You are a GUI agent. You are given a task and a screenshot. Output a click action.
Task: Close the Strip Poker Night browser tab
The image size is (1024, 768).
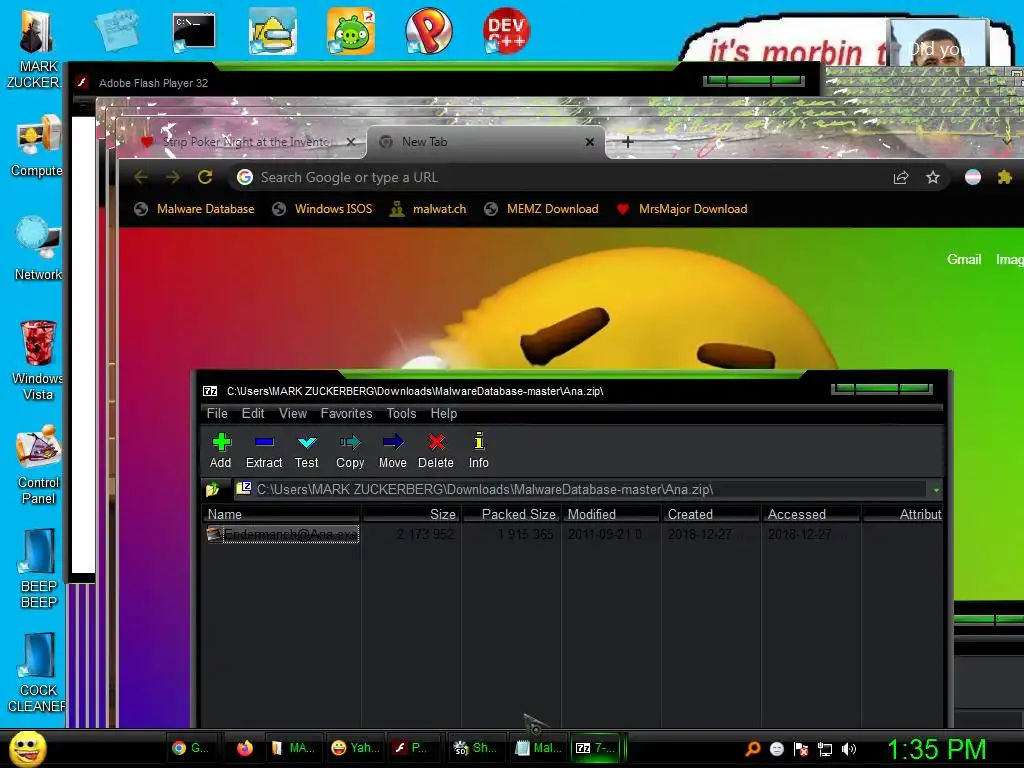coord(351,142)
